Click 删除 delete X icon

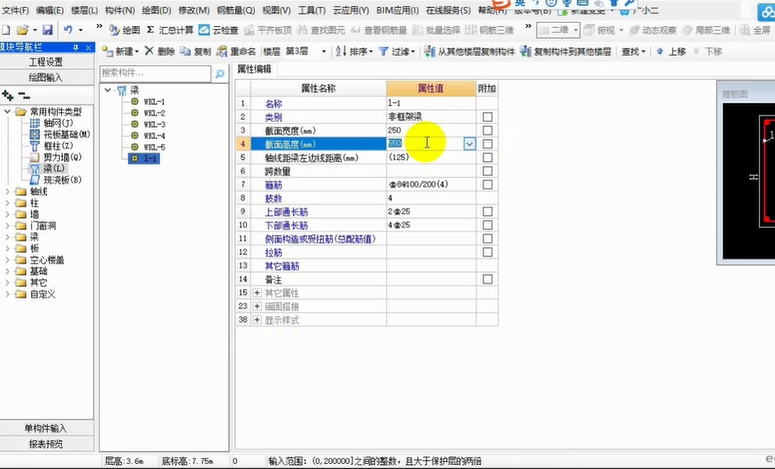(149, 51)
